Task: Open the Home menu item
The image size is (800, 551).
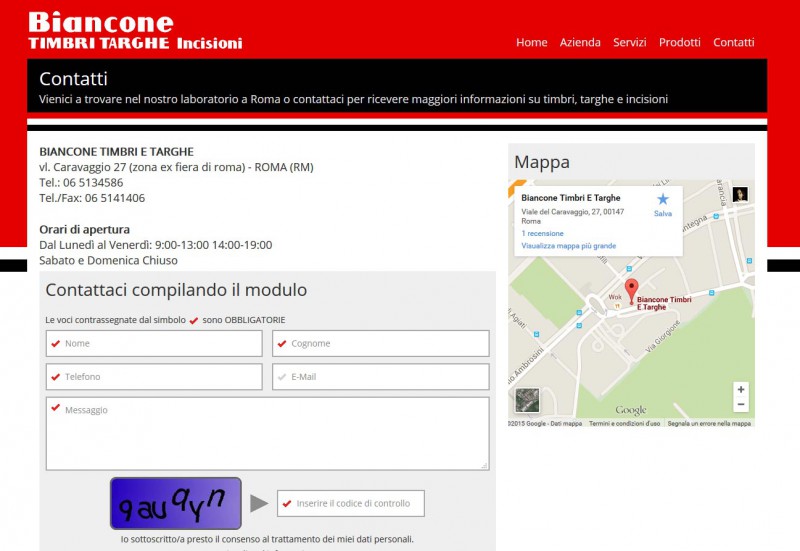Action: tap(532, 42)
